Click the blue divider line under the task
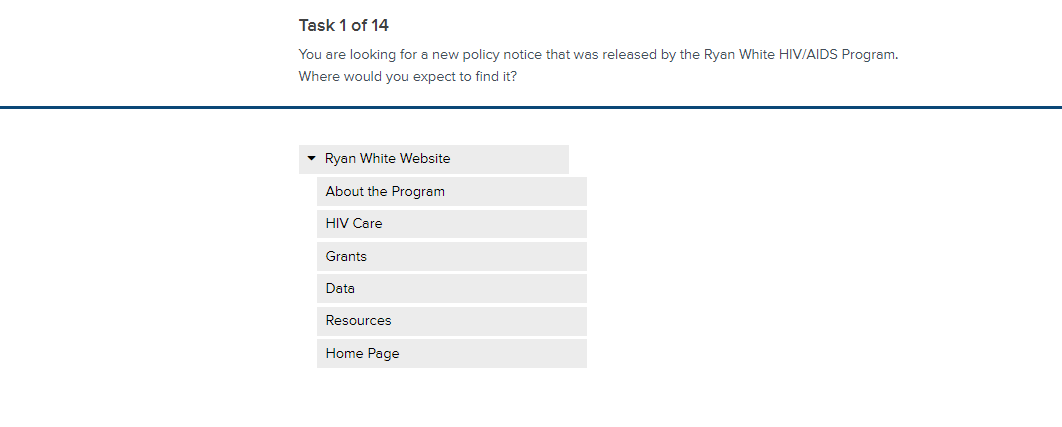Image resolution: width=1062 pixels, height=427 pixels. [x=531, y=107]
